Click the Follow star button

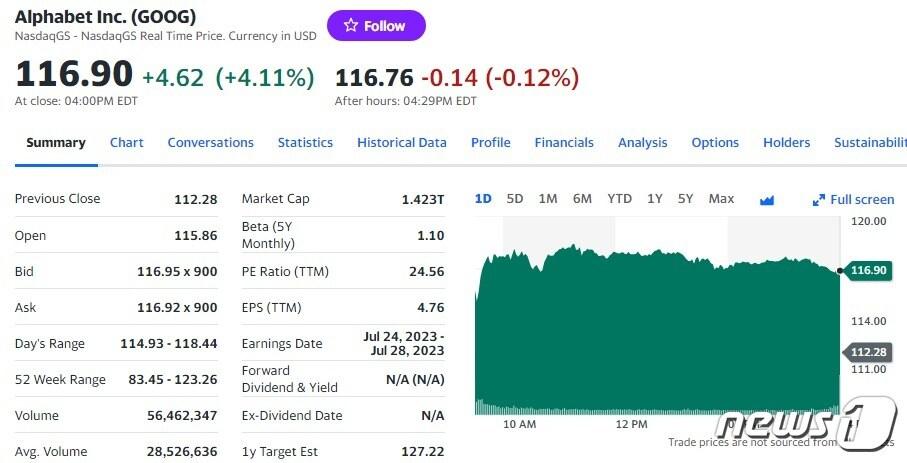tap(376, 26)
